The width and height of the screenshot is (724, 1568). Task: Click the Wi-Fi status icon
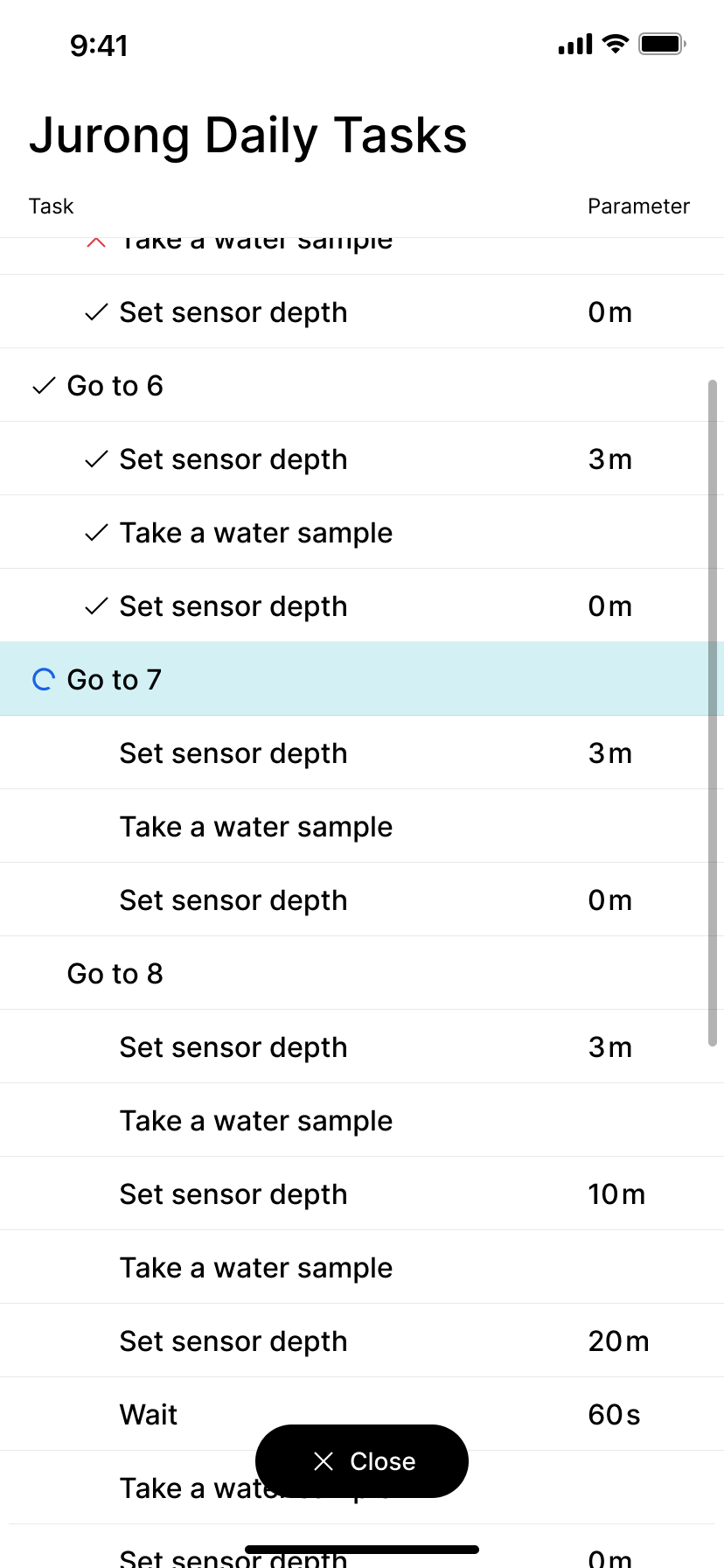click(x=616, y=45)
